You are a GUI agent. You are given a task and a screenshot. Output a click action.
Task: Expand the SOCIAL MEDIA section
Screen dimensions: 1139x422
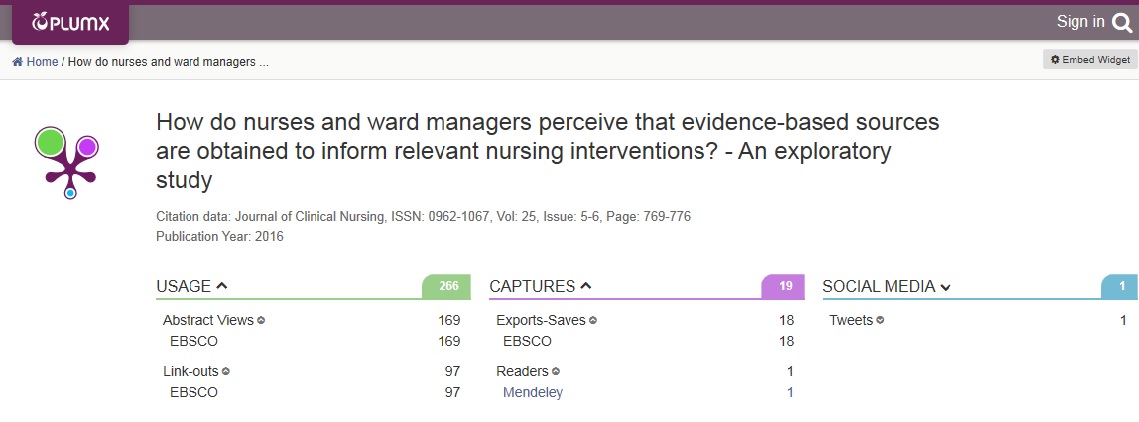coord(945,288)
